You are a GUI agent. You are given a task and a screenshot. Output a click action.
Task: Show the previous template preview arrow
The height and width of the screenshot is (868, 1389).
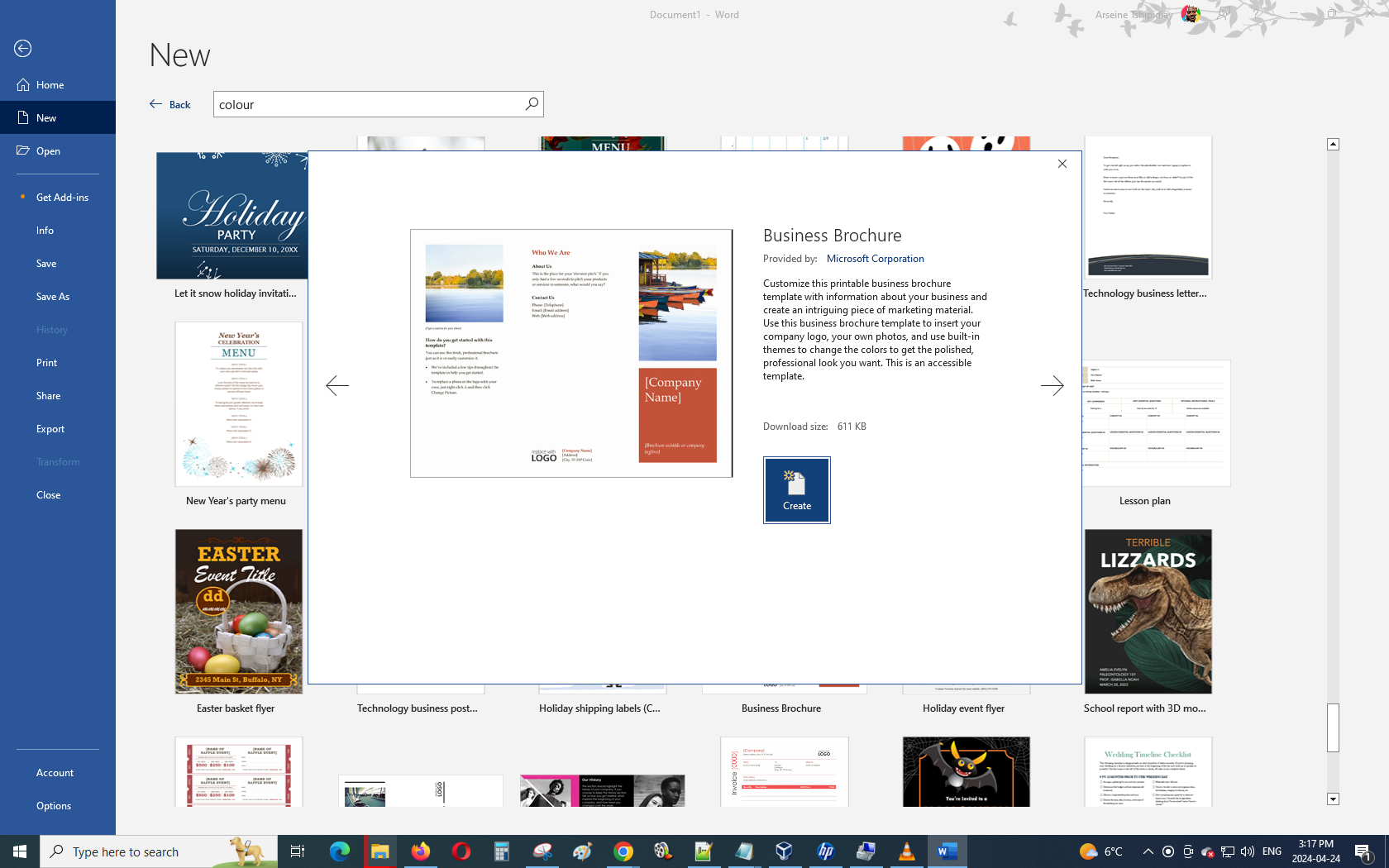tap(337, 385)
